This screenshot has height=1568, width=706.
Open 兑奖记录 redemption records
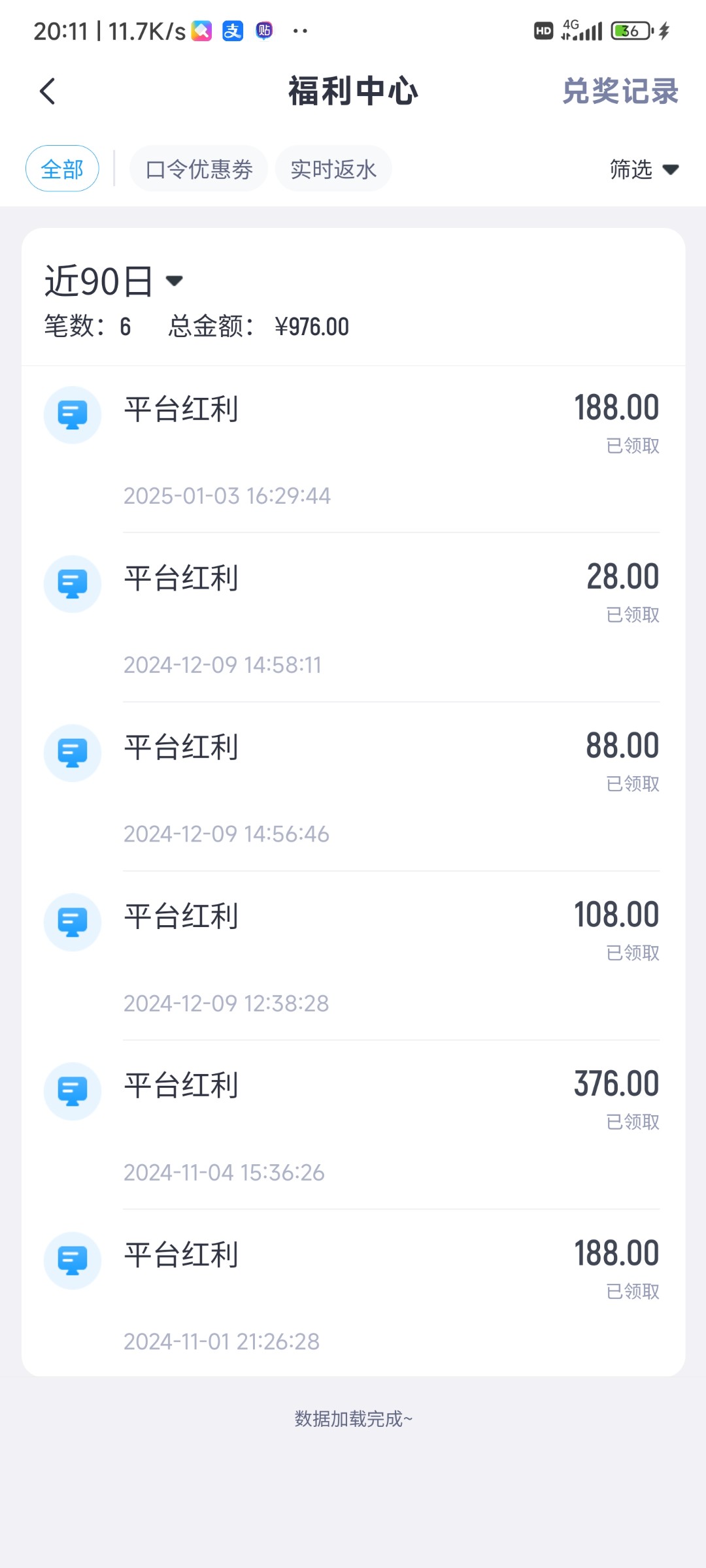click(x=620, y=91)
